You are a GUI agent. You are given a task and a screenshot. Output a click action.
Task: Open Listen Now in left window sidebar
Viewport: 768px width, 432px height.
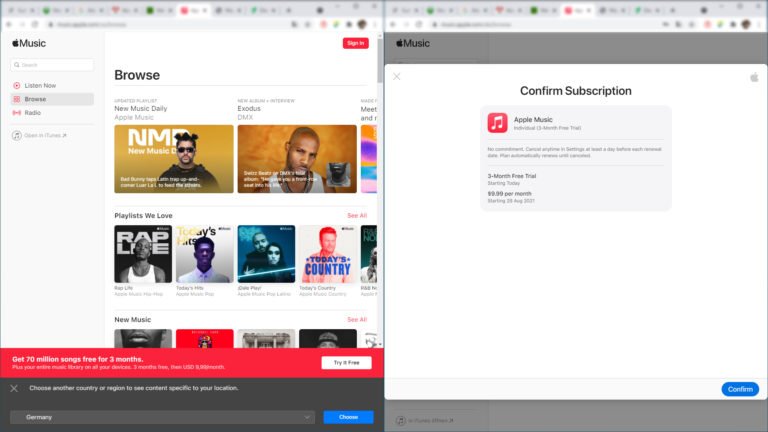[51, 85]
